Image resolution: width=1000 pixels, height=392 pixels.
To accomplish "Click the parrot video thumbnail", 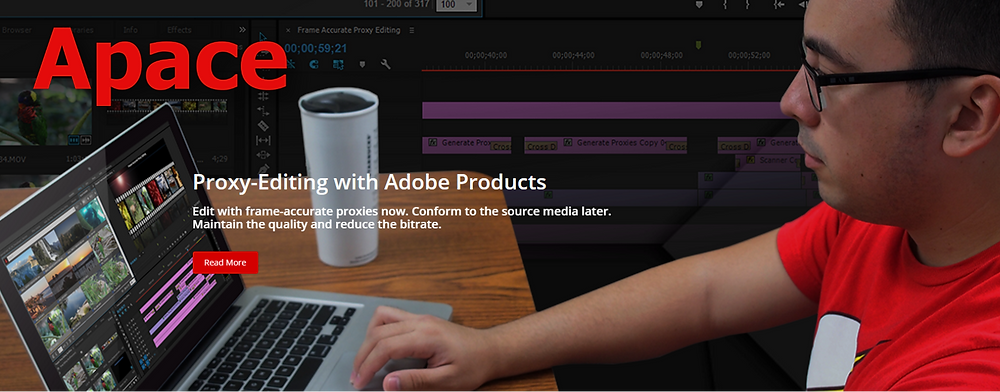I will pyautogui.click(x=46, y=113).
